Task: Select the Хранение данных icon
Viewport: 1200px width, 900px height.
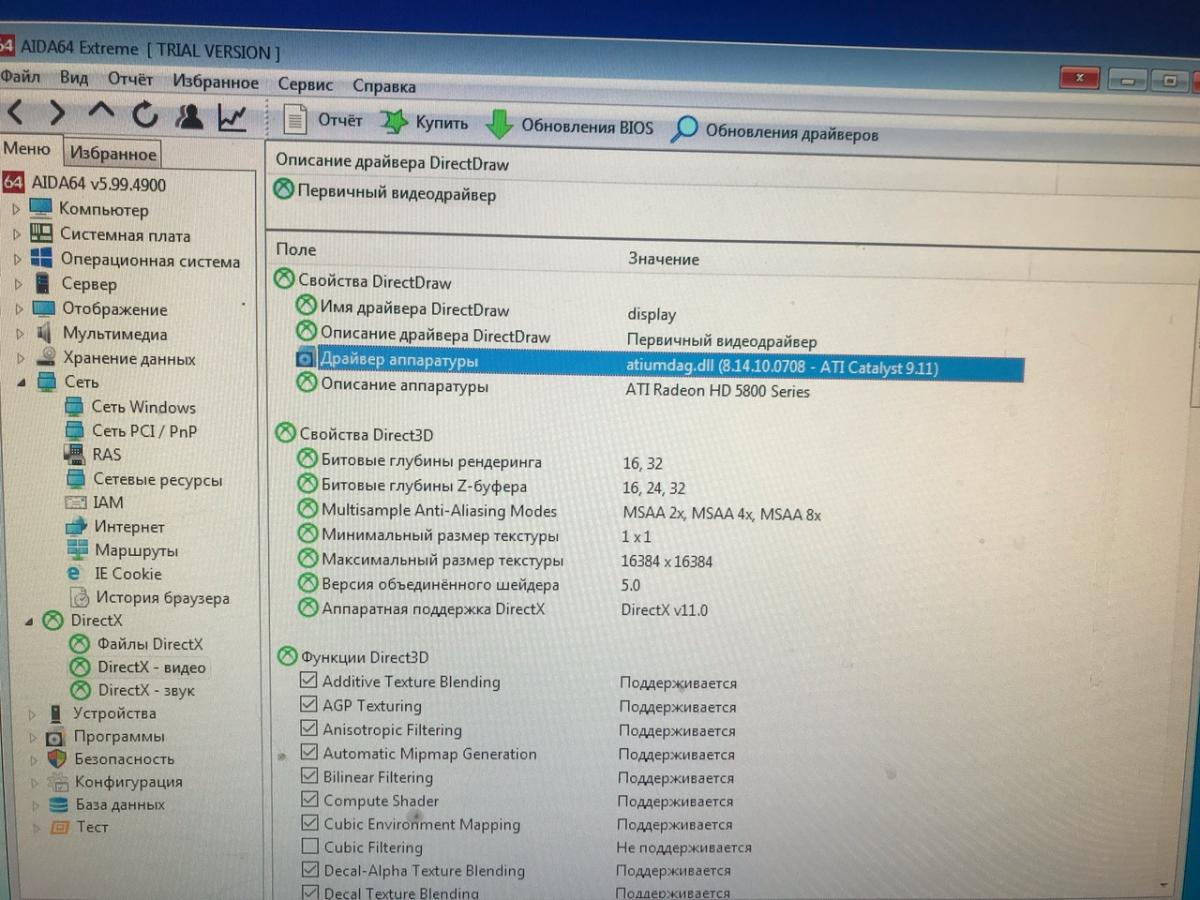Action: coord(45,357)
